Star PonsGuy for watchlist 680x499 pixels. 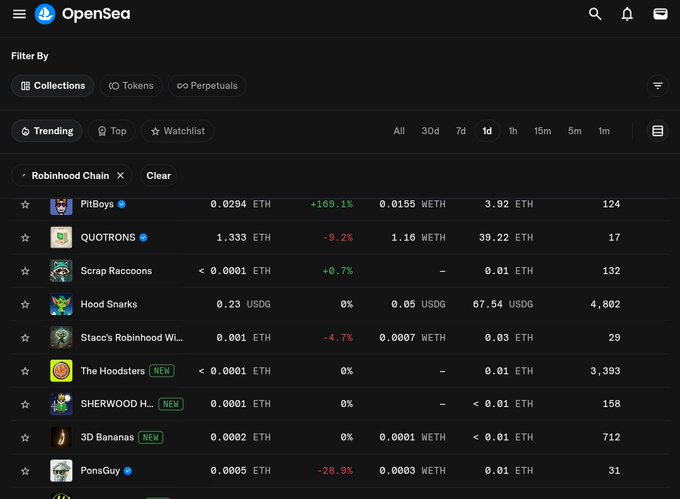25,471
